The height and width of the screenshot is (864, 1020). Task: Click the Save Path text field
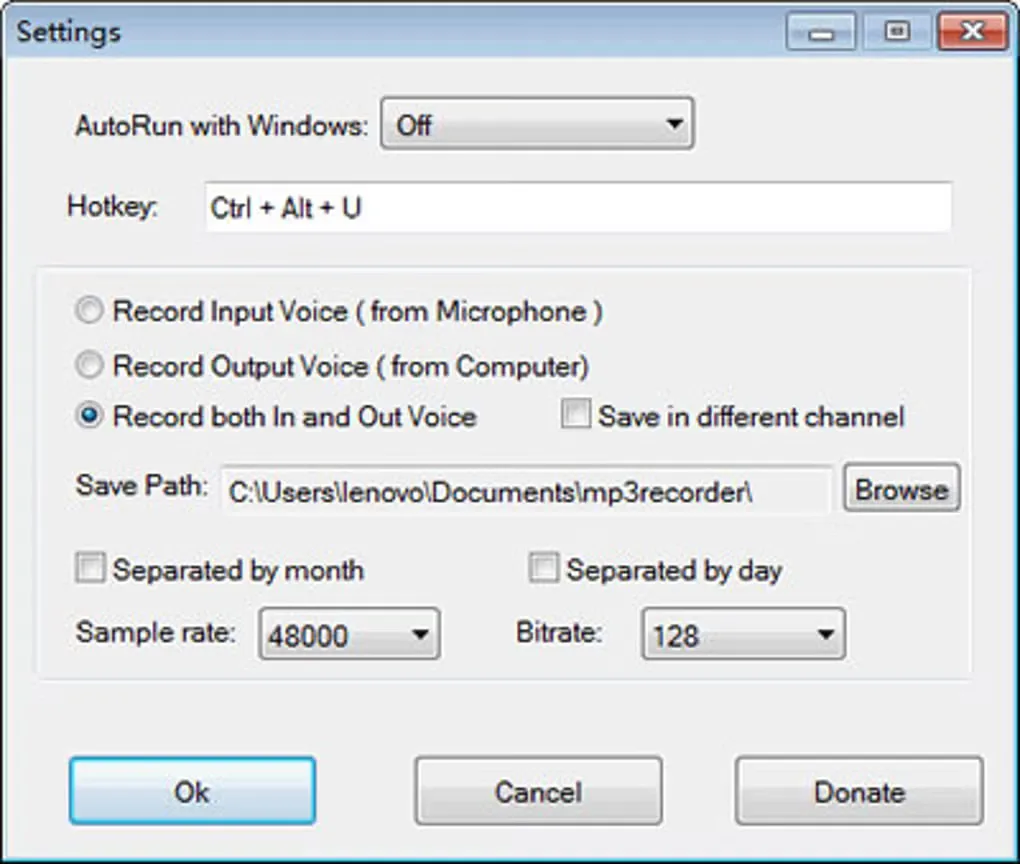pos(526,491)
